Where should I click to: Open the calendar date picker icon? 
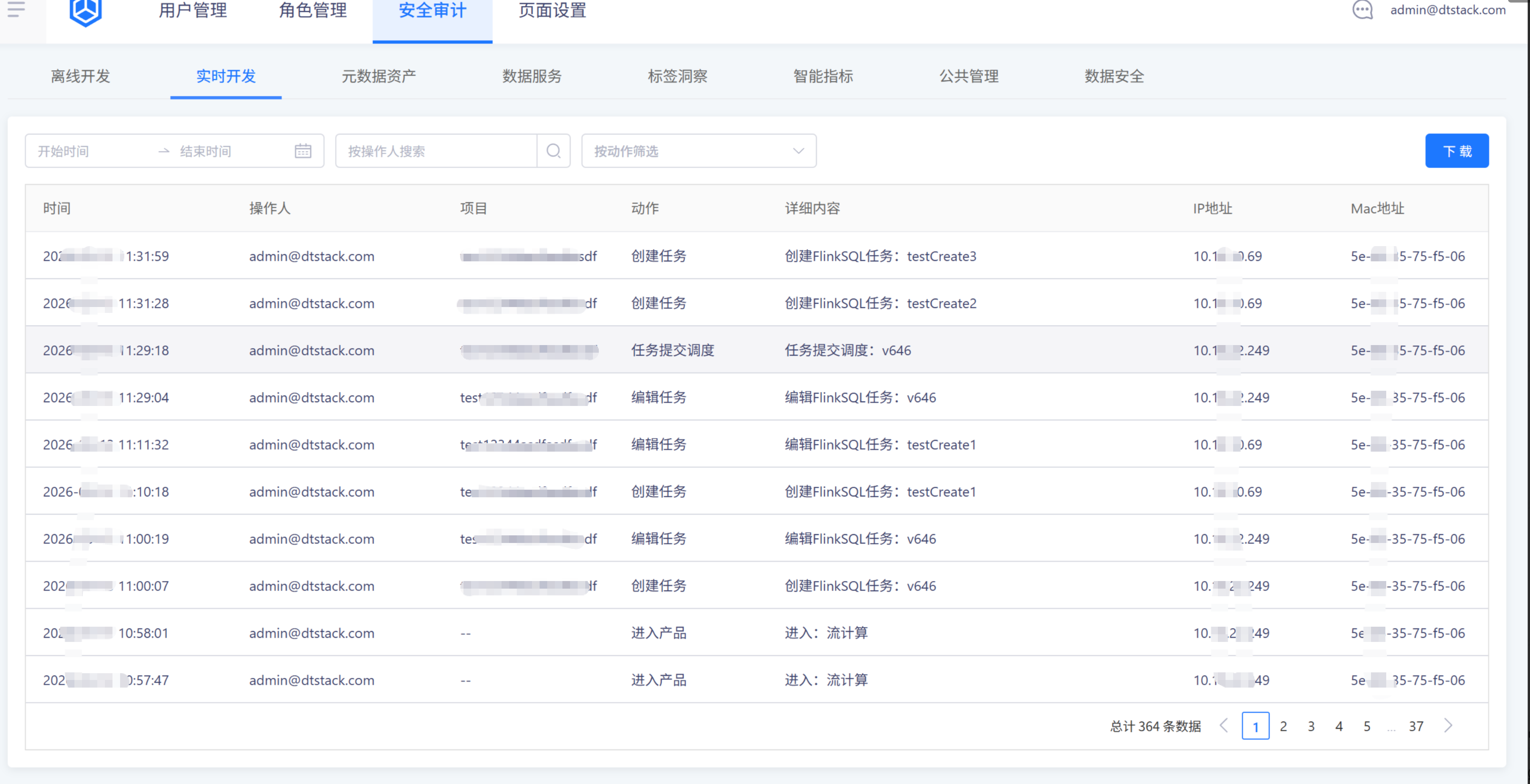coord(303,151)
